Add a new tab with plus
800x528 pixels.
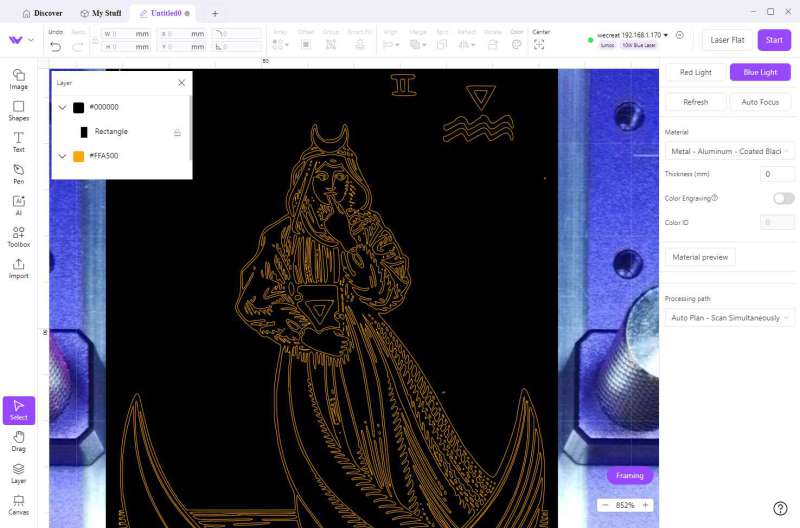[x=215, y=14]
